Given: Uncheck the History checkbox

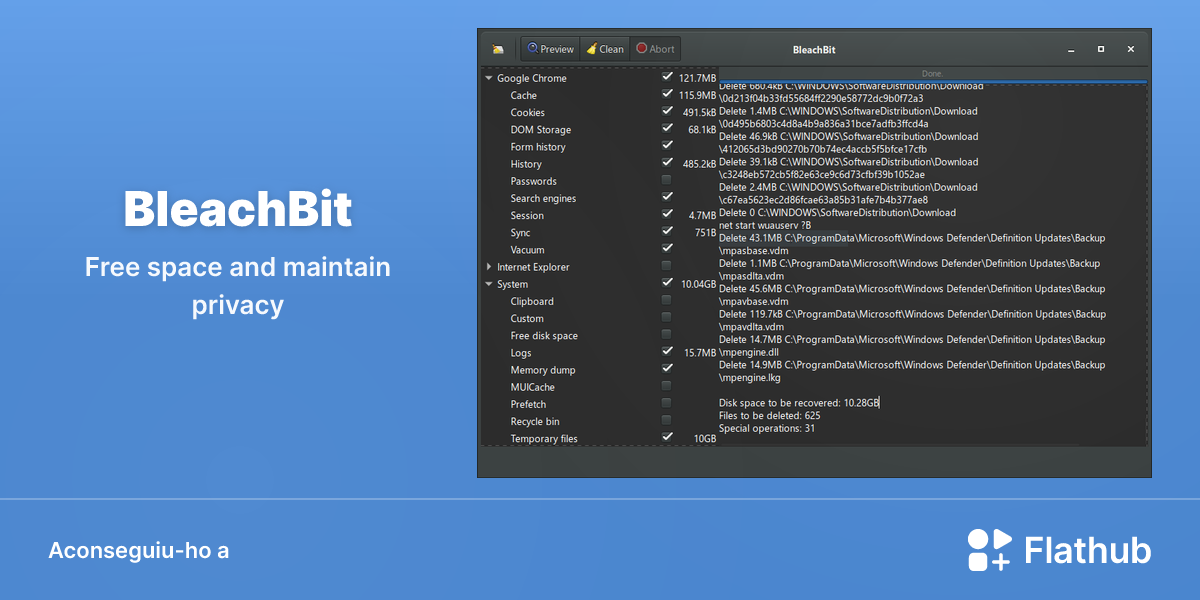Looking at the screenshot, I should [x=667, y=162].
